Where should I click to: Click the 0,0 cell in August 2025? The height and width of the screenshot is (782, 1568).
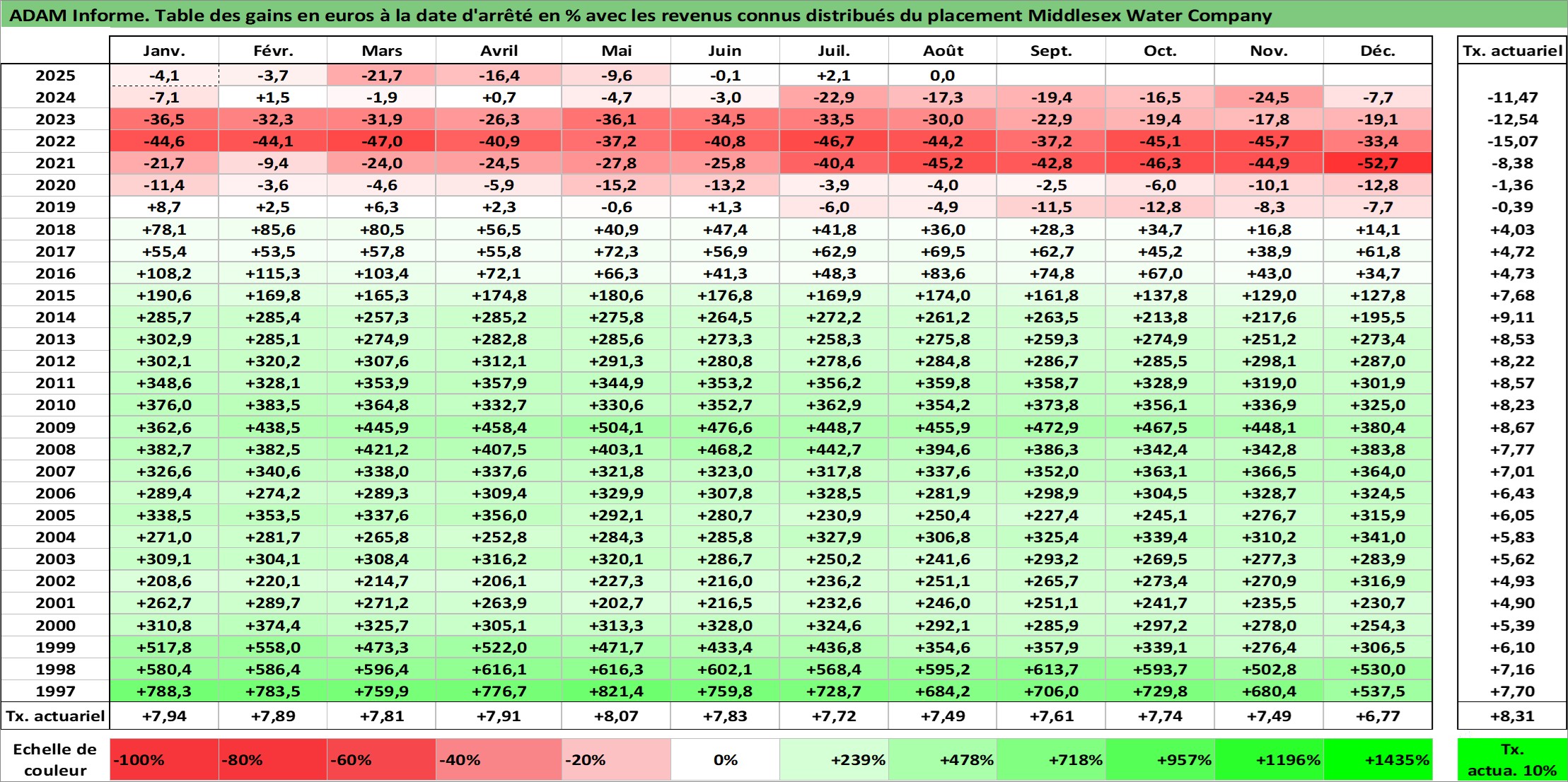(x=943, y=76)
